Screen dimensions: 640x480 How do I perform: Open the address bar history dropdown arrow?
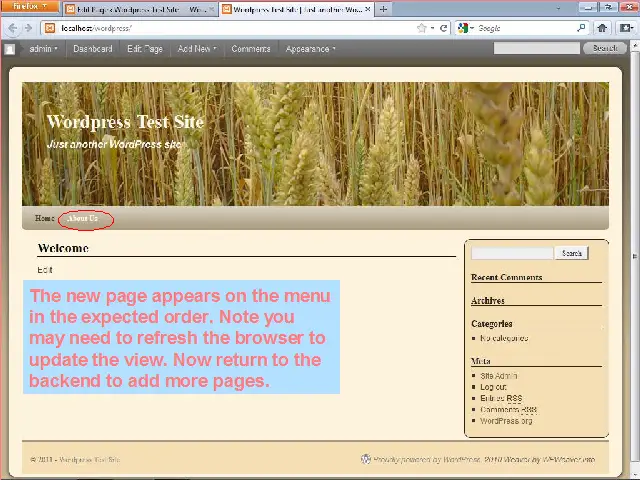tap(432, 28)
